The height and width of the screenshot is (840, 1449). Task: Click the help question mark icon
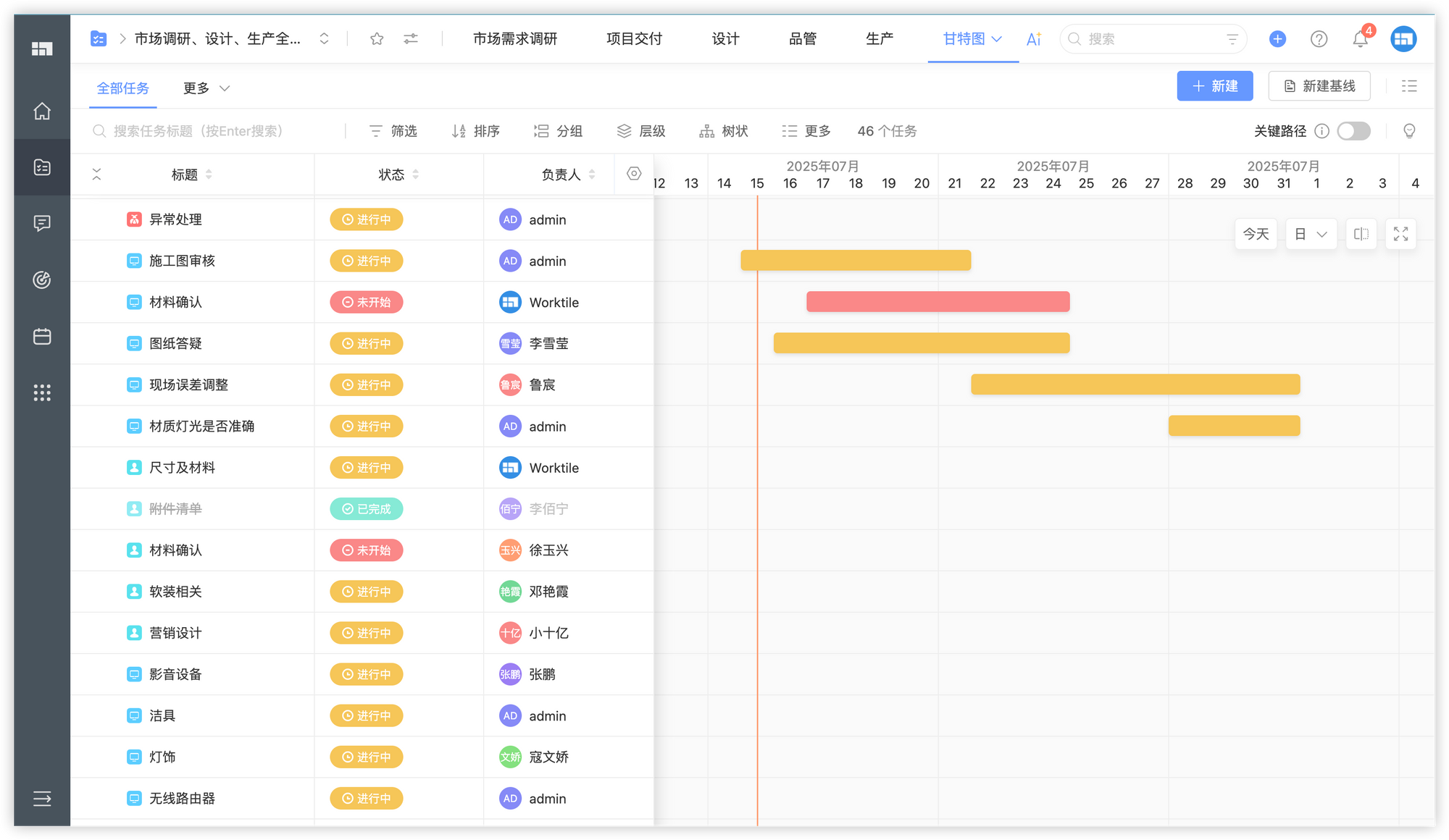(1319, 39)
